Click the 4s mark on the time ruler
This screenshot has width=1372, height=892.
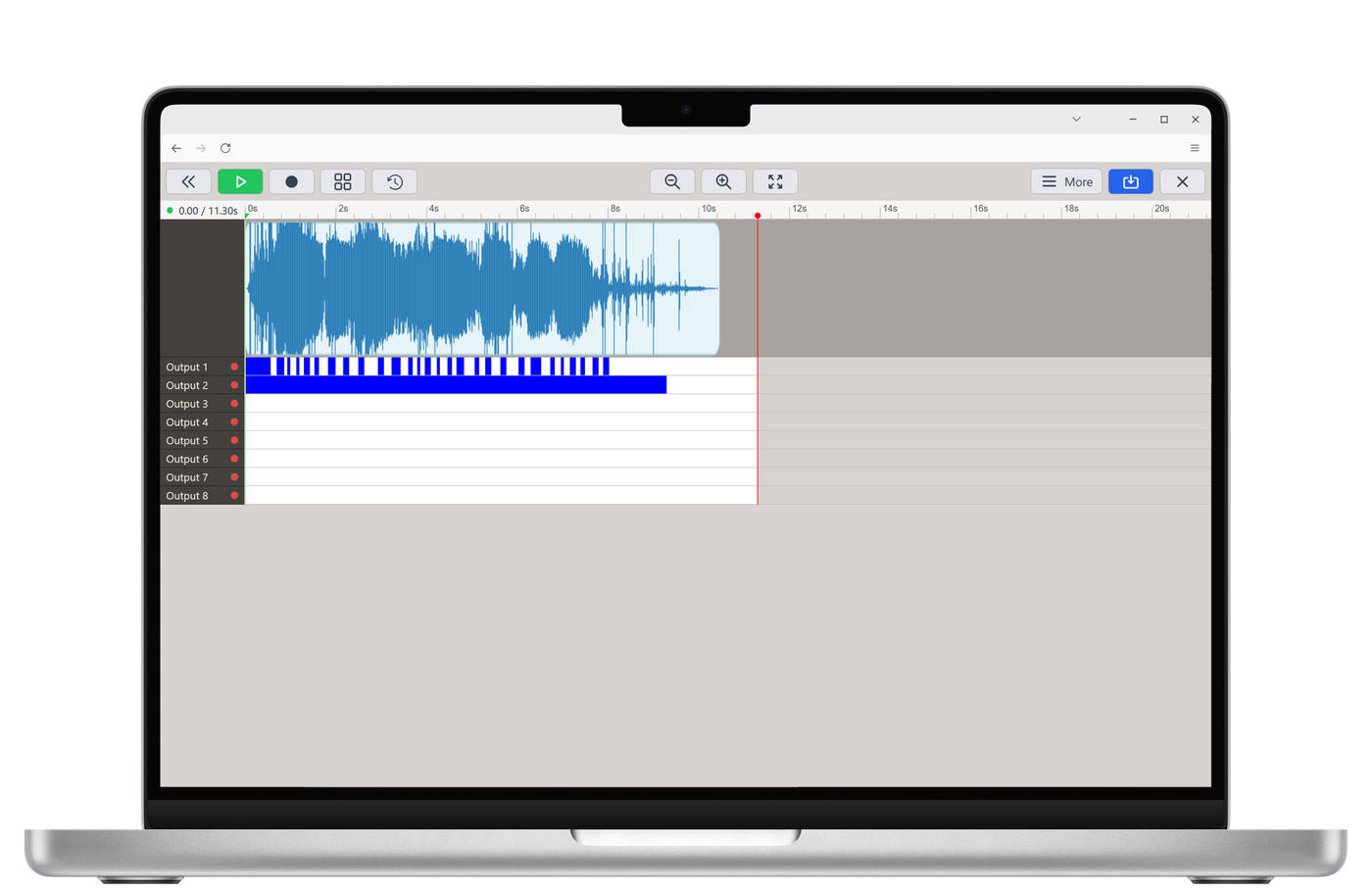(x=433, y=209)
